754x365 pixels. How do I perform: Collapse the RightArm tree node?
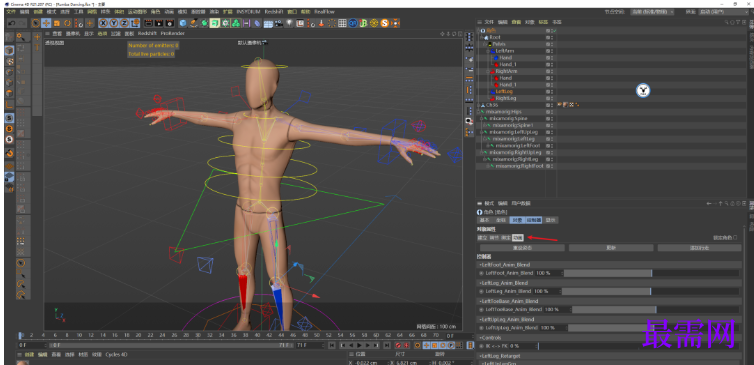click(x=488, y=71)
